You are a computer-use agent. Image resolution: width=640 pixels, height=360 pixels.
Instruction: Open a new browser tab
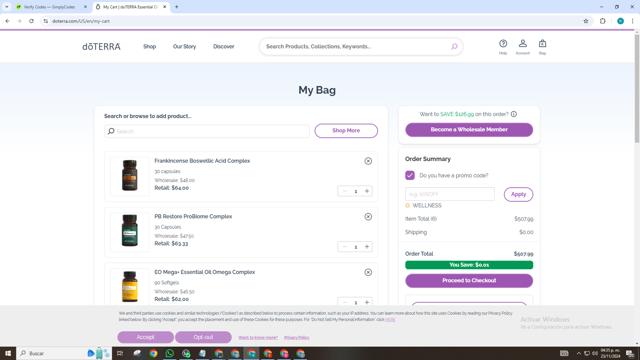177,7
